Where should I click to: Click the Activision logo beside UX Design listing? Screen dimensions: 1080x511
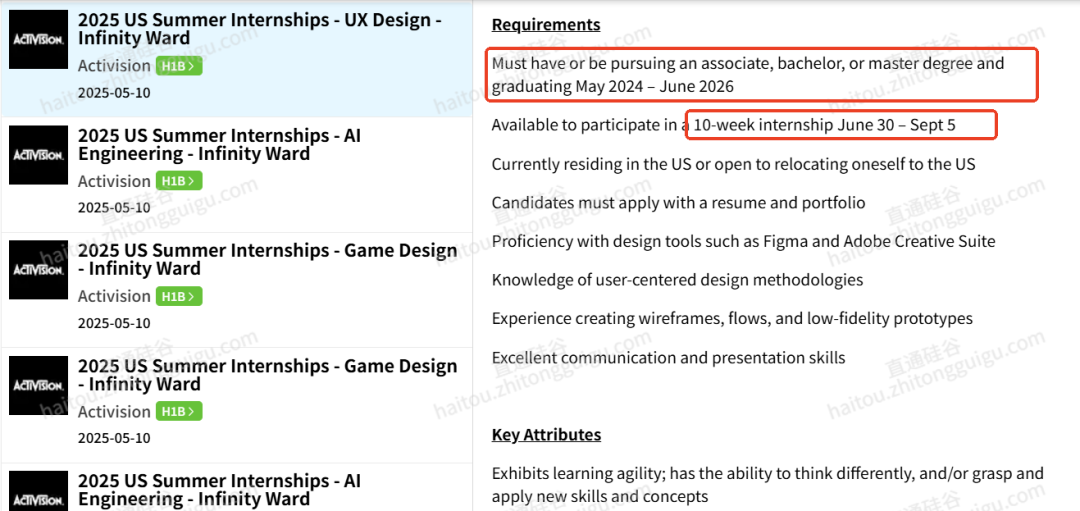click(x=39, y=39)
